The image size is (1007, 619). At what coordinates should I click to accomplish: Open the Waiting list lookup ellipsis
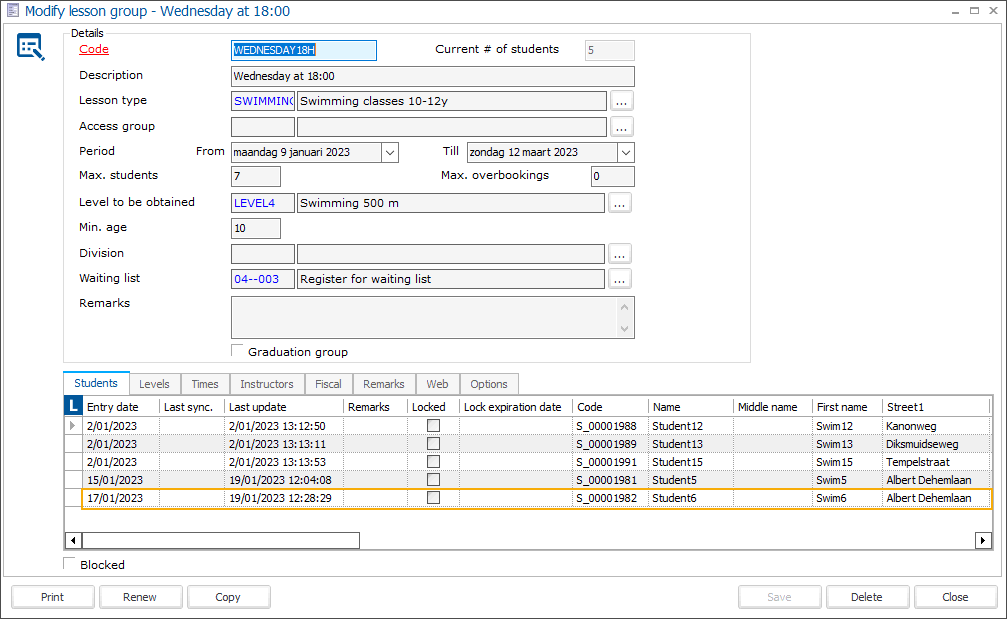(x=620, y=279)
